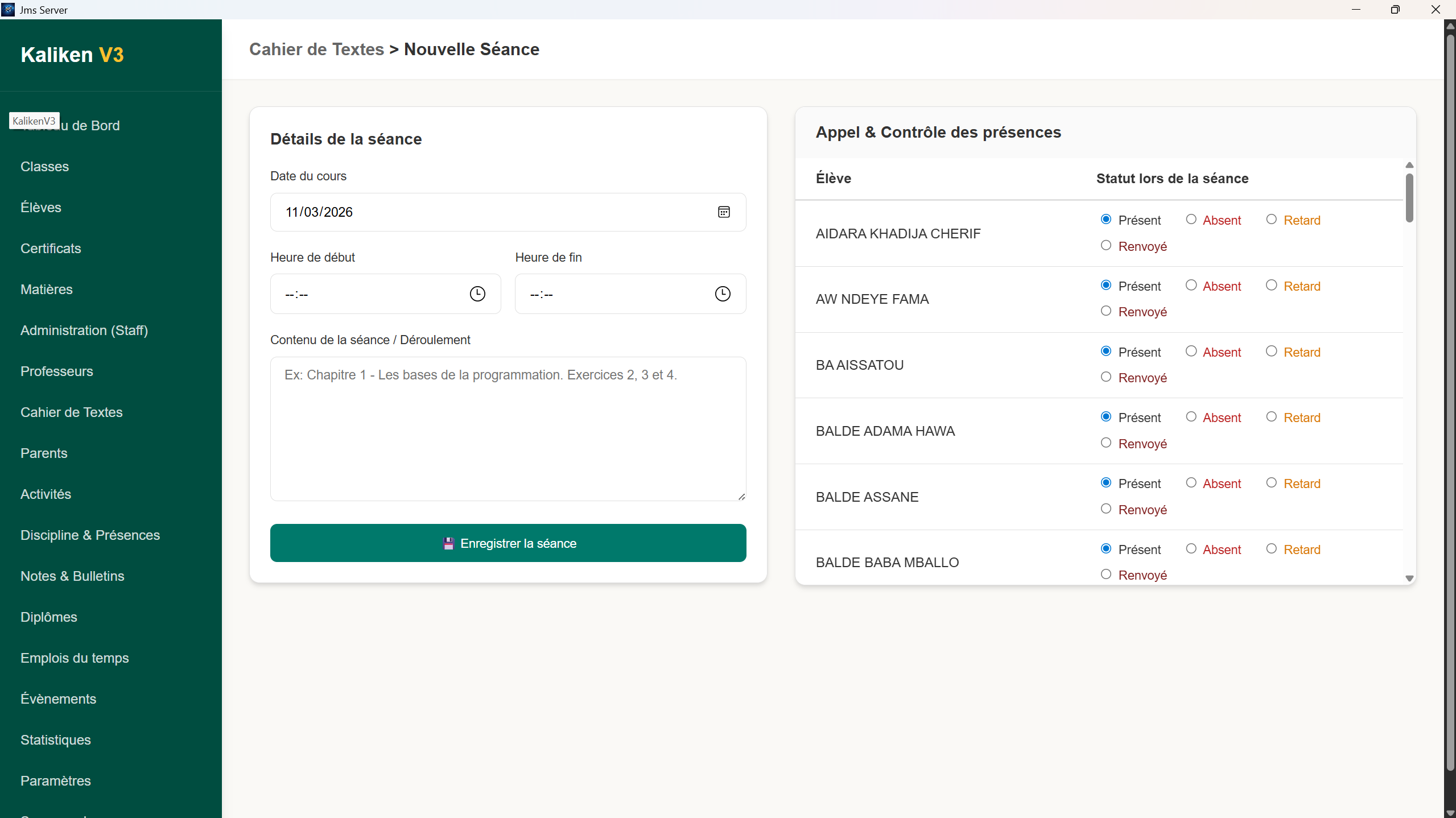This screenshot has width=1456, height=818.
Task: Open Discipline & Présences in sidebar
Action: [90, 535]
